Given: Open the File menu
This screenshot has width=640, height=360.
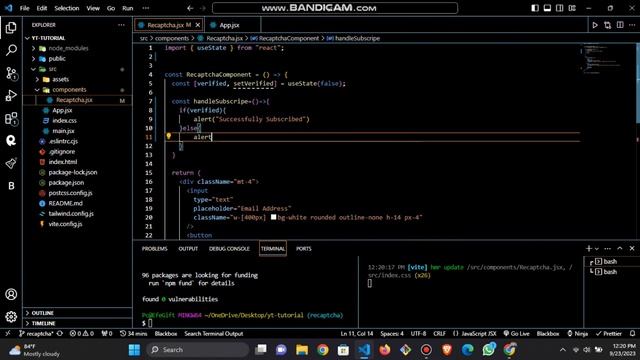Looking at the screenshot, I should pyautogui.click(x=24, y=8).
